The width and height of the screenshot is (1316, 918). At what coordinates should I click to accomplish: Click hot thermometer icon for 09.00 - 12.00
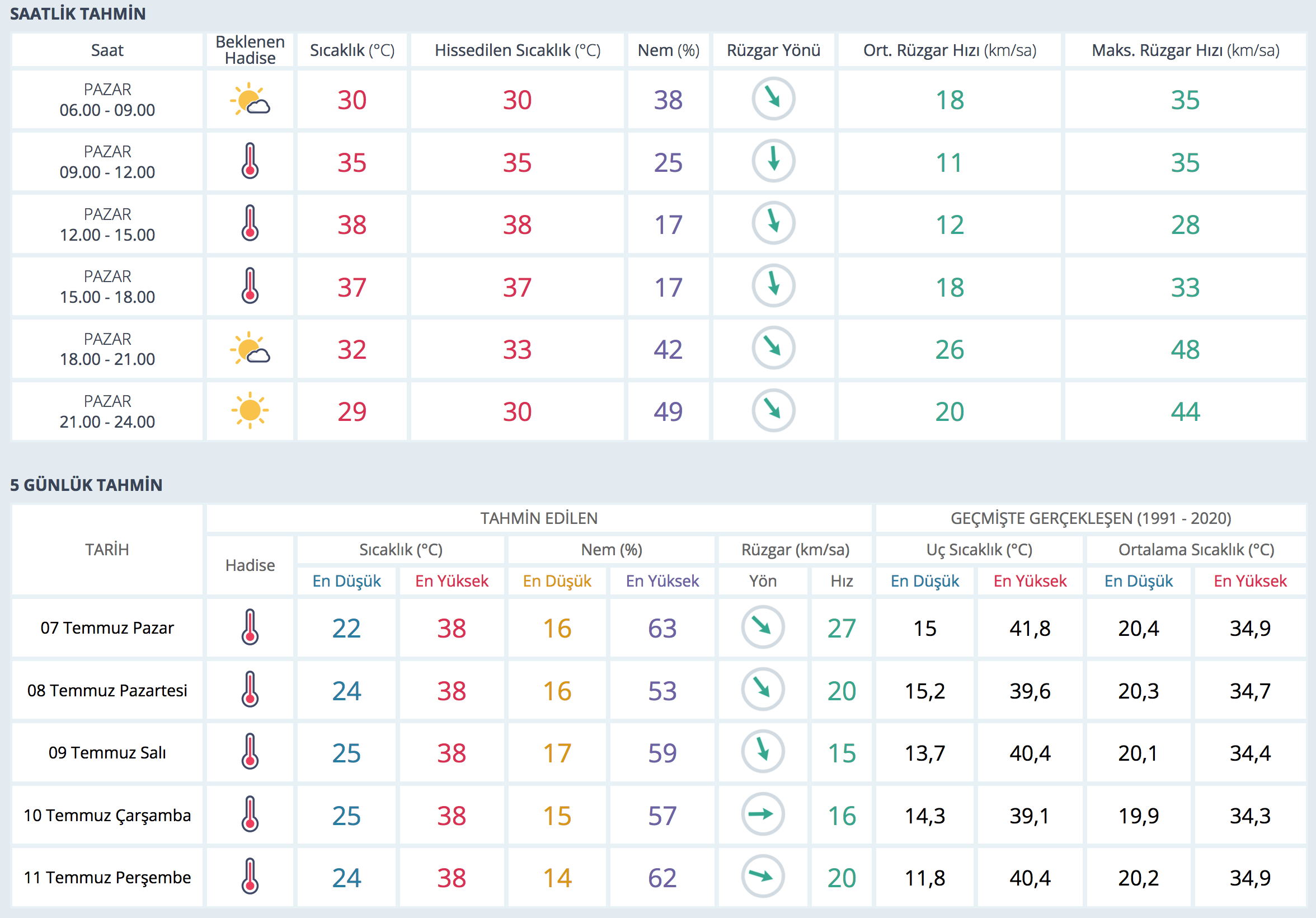pos(250,162)
